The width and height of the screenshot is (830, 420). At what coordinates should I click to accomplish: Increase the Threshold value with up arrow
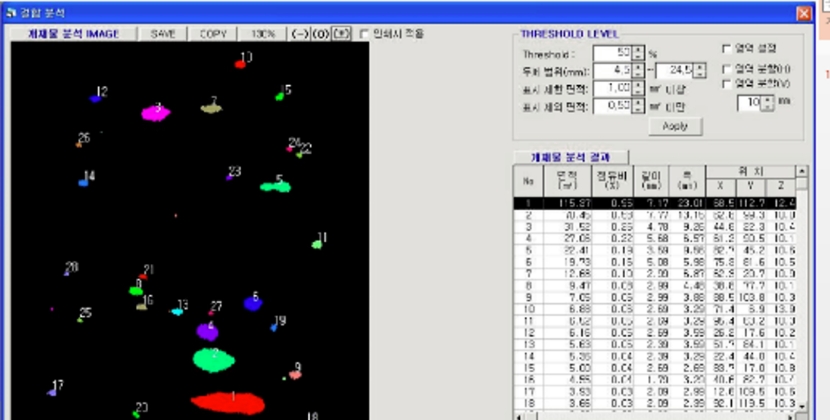pyautogui.click(x=638, y=50)
